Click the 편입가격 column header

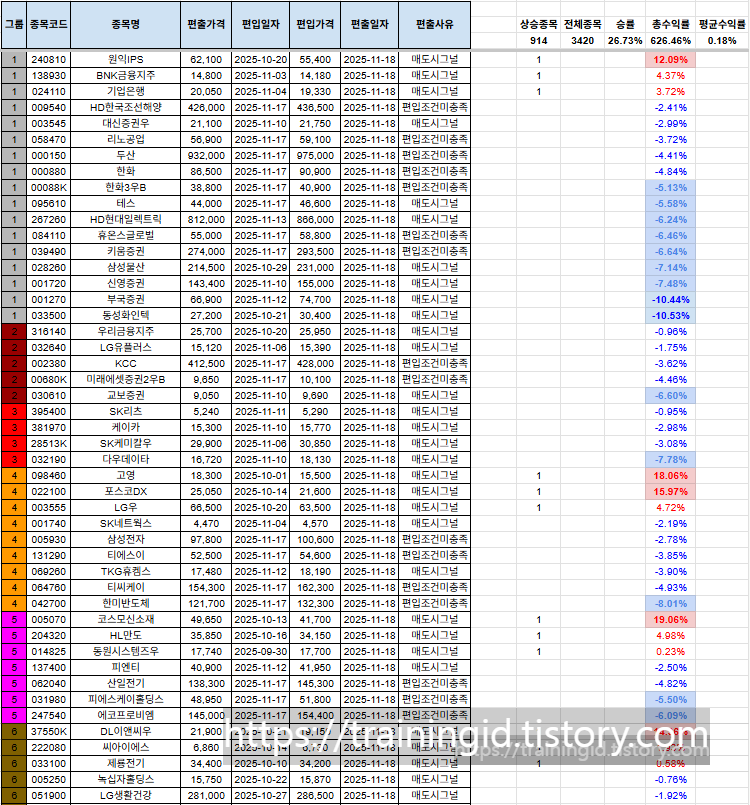[x=315, y=25]
